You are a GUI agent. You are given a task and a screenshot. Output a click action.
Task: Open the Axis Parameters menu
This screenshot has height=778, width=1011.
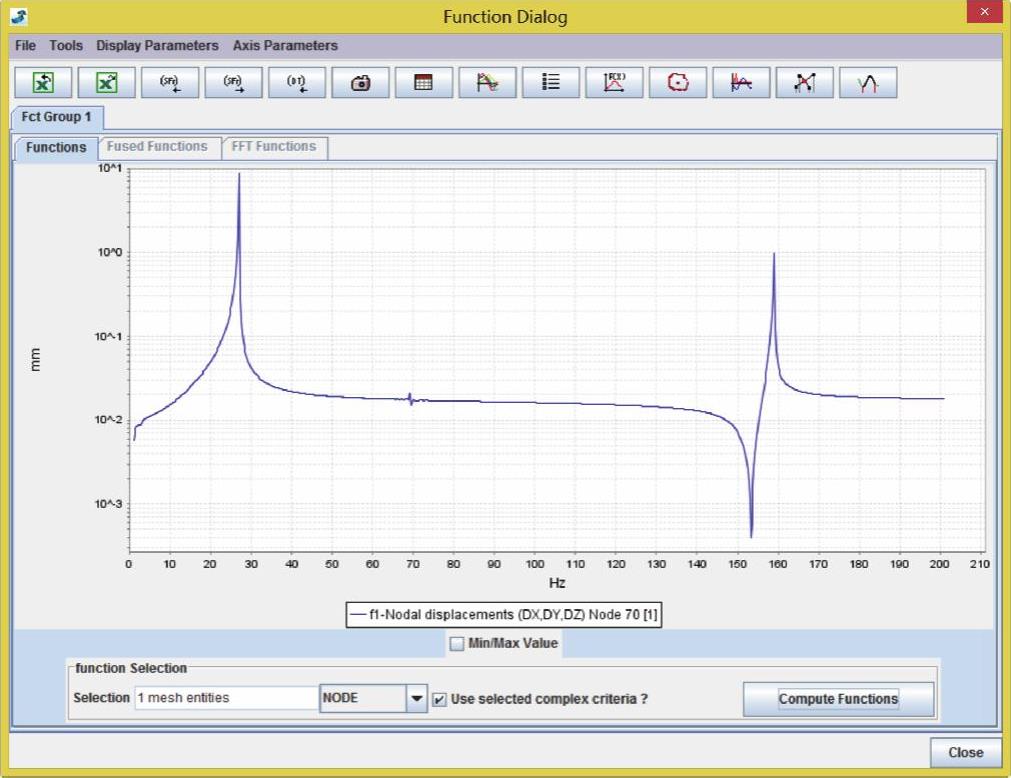[x=285, y=46]
